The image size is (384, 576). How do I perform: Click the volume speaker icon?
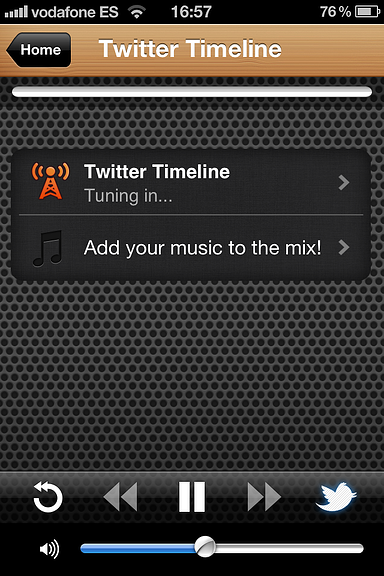coord(49,549)
